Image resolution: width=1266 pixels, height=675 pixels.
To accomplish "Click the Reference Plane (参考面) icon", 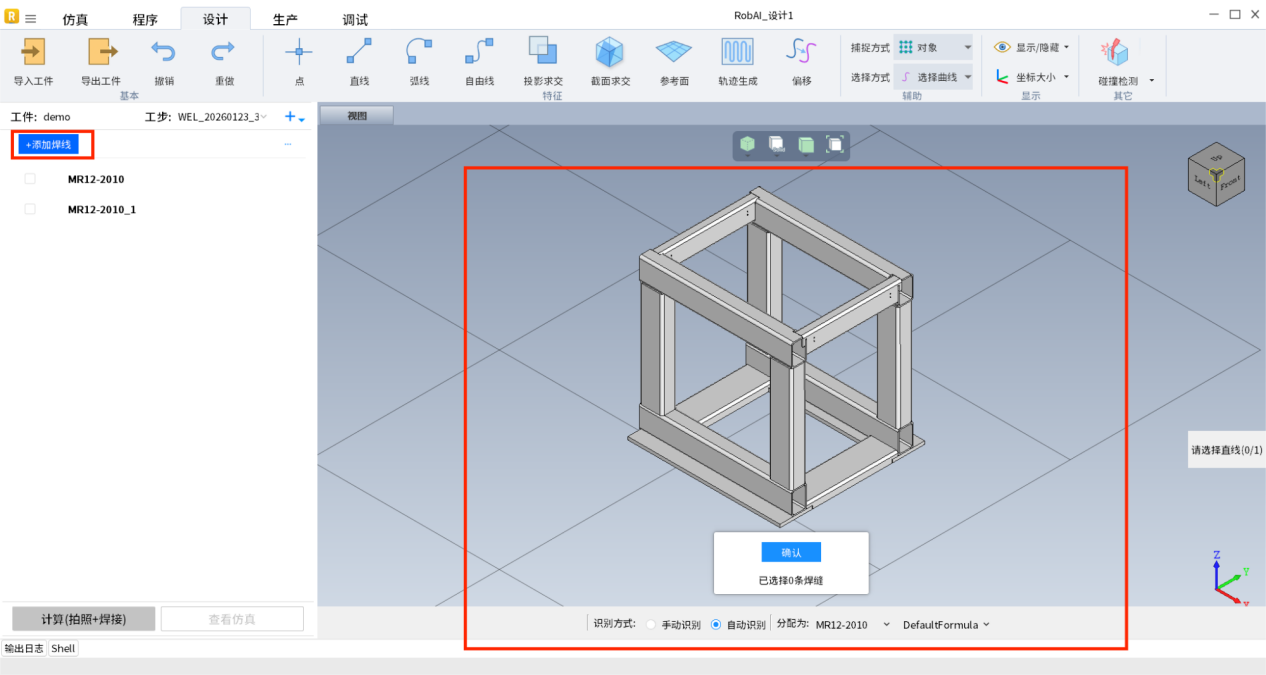I will click(x=673, y=53).
